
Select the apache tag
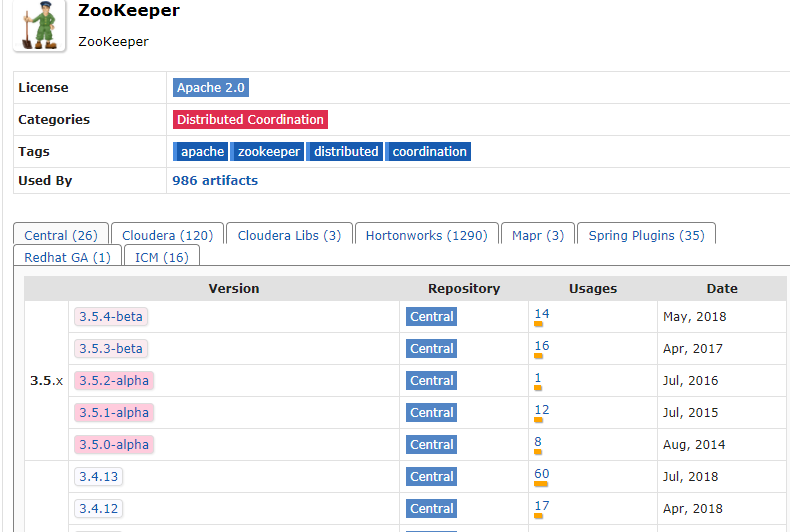click(x=201, y=152)
